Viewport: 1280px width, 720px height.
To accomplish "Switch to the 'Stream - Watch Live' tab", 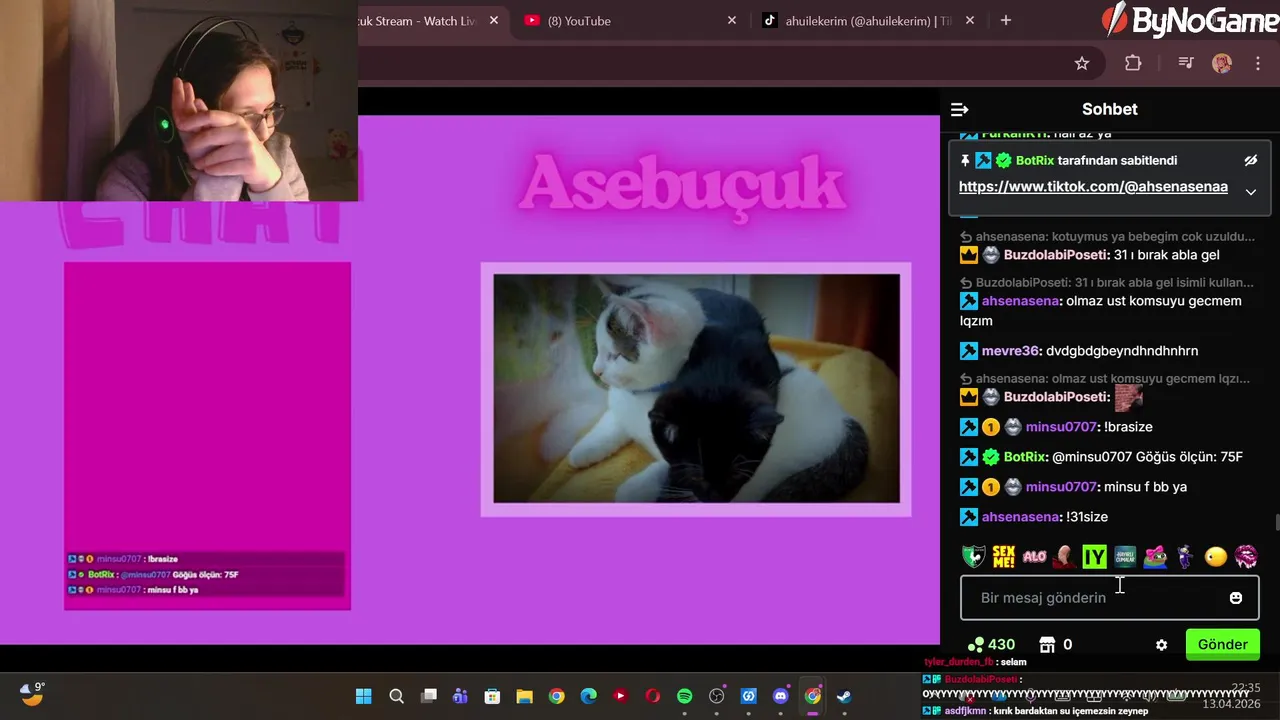I will point(418,21).
